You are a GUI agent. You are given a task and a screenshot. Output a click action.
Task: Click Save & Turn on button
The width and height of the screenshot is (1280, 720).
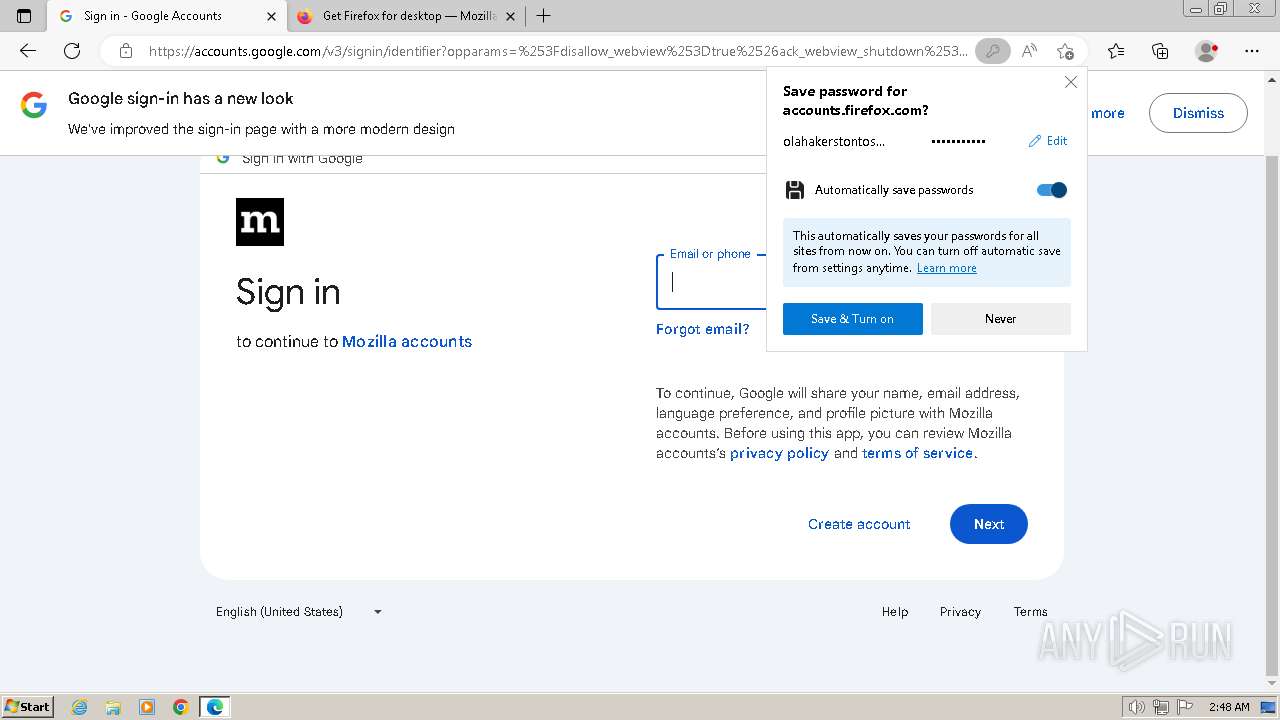pos(853,319)
